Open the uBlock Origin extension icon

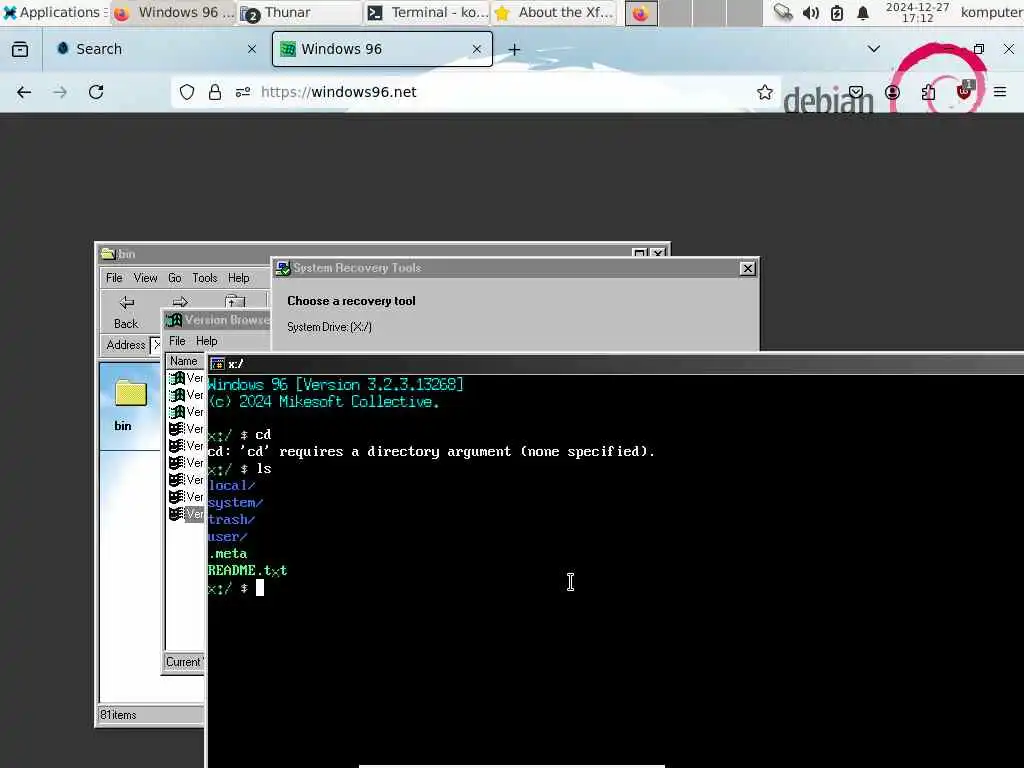coord(964,91)
